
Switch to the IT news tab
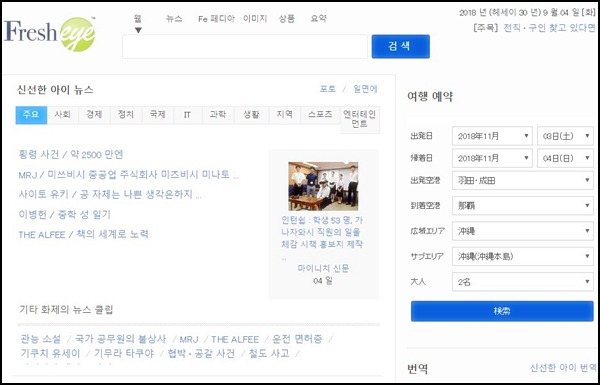click(188, 115)
